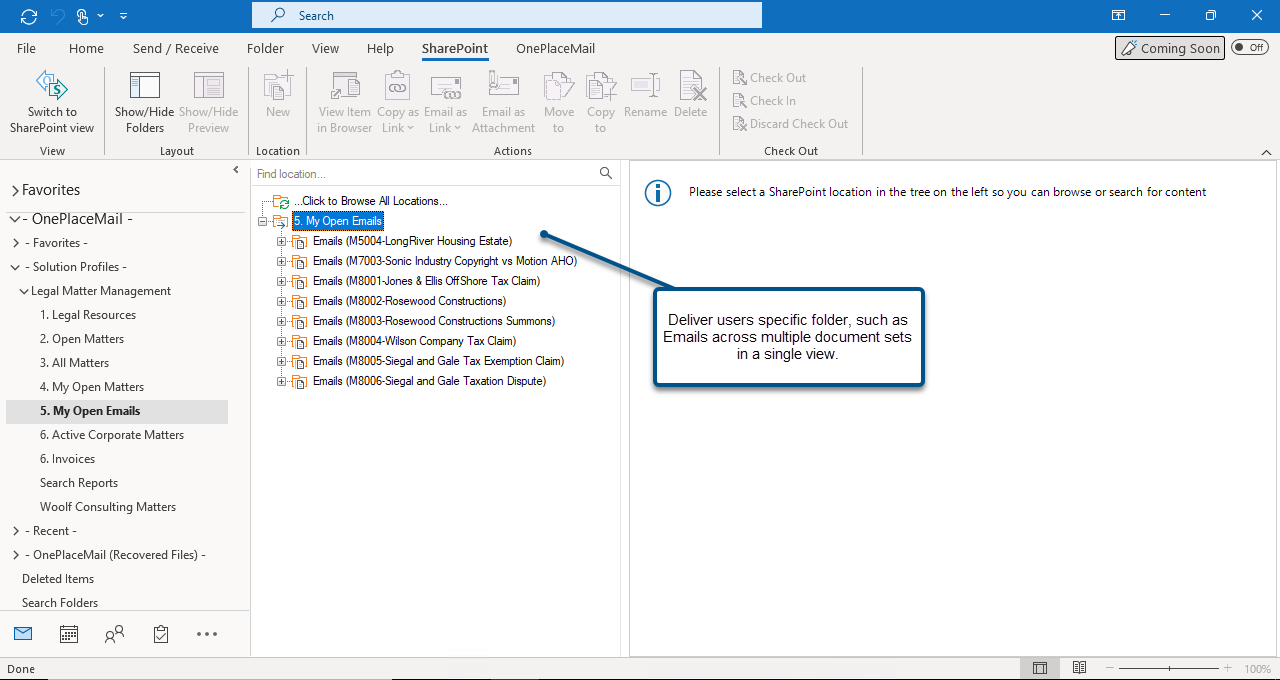
Task: Open the Copy as Link dropdown
Action: (x=398, y=120)
